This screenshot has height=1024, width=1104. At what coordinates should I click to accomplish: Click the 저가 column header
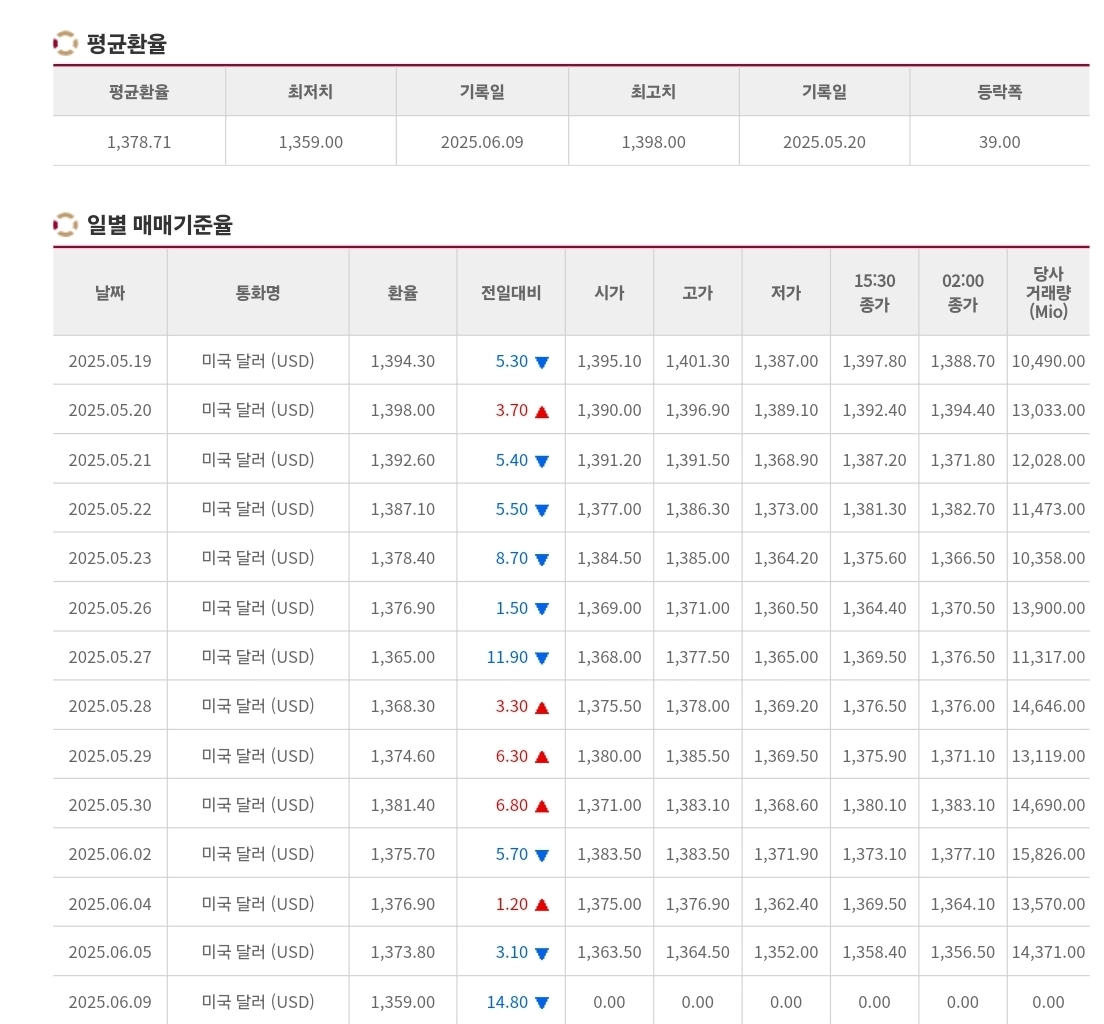786,292
